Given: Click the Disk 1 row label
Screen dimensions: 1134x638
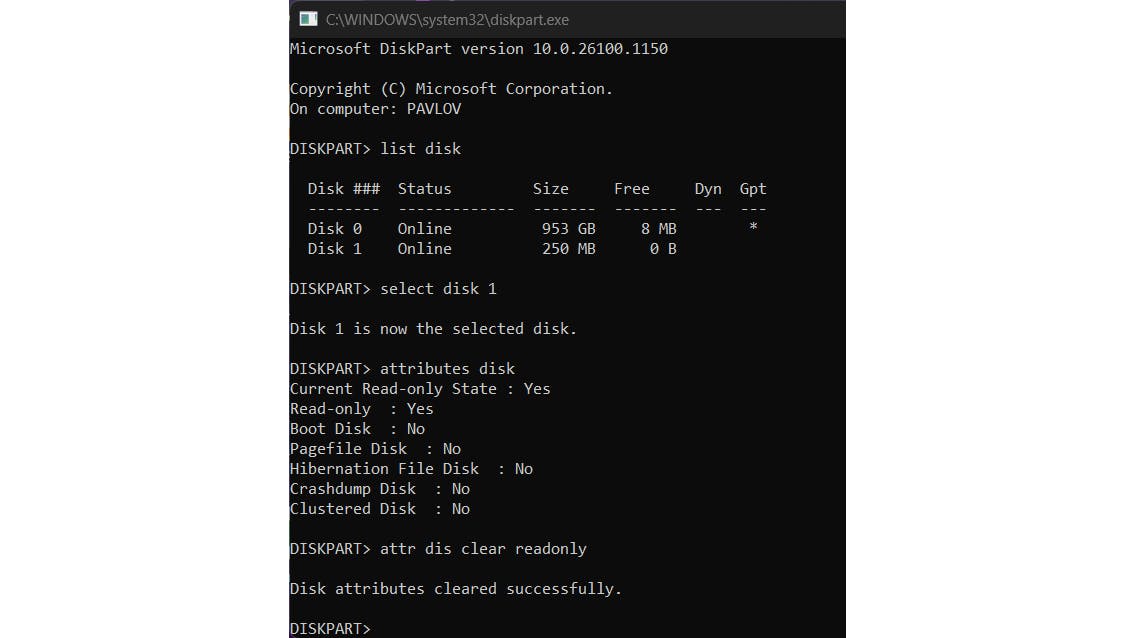Looking at the screenshot, I should [334, 249].
